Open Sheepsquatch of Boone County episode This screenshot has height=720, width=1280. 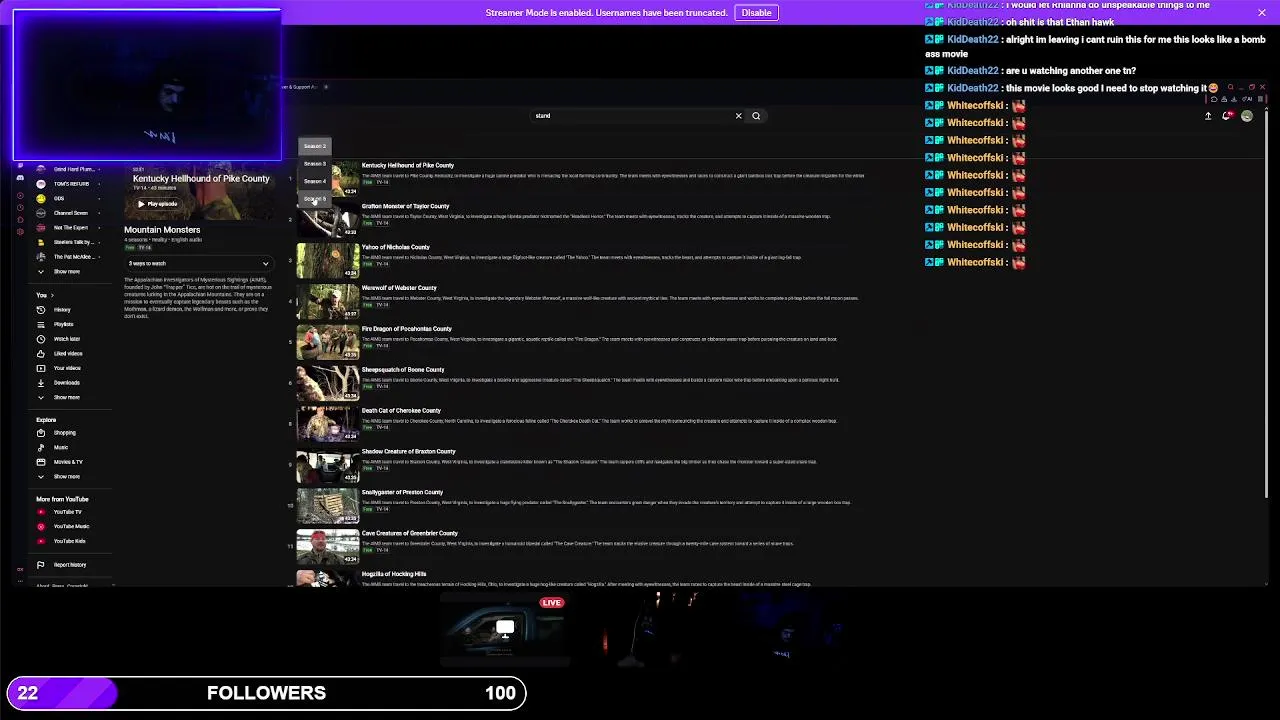pyautogui.click(x=403, y=370)
